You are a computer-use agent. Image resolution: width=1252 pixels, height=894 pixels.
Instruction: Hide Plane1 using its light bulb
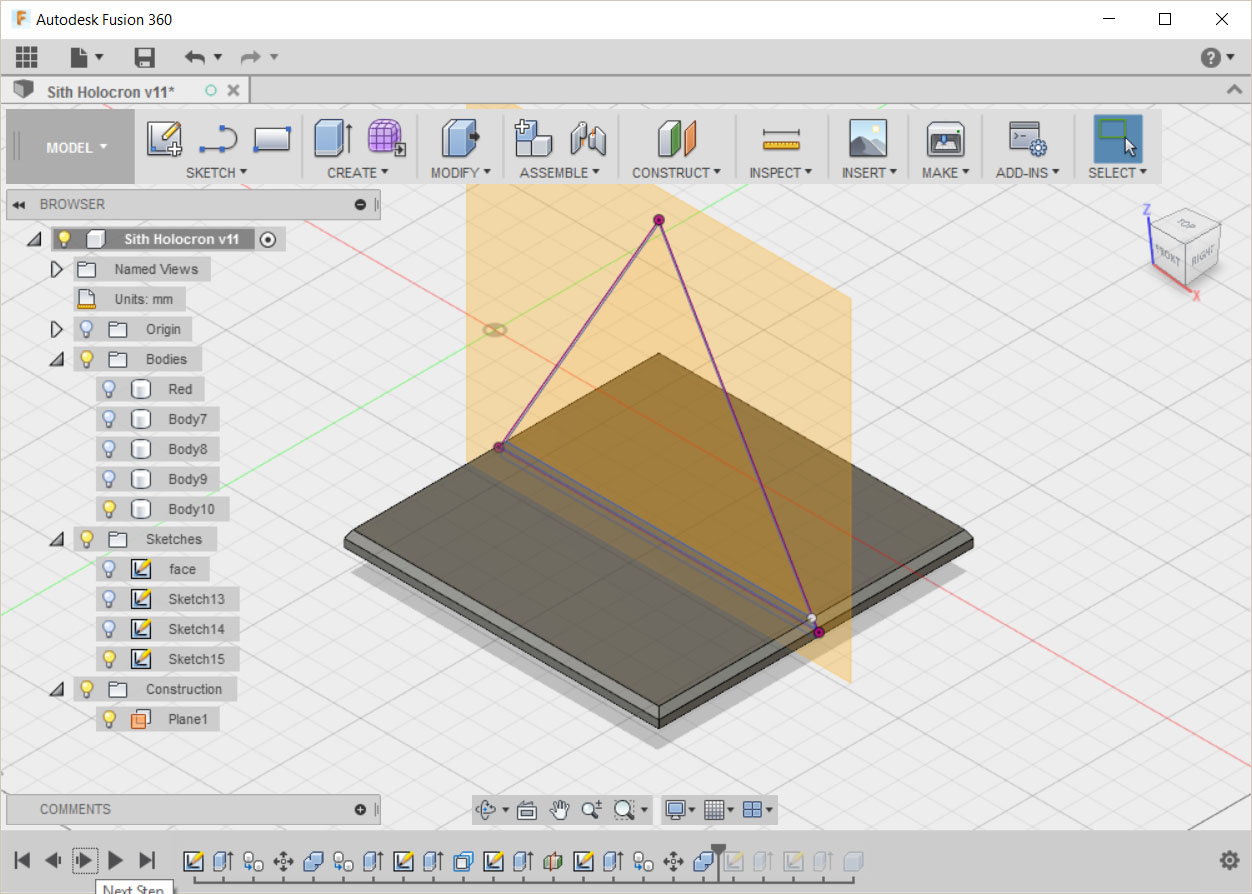click(110, 719)
